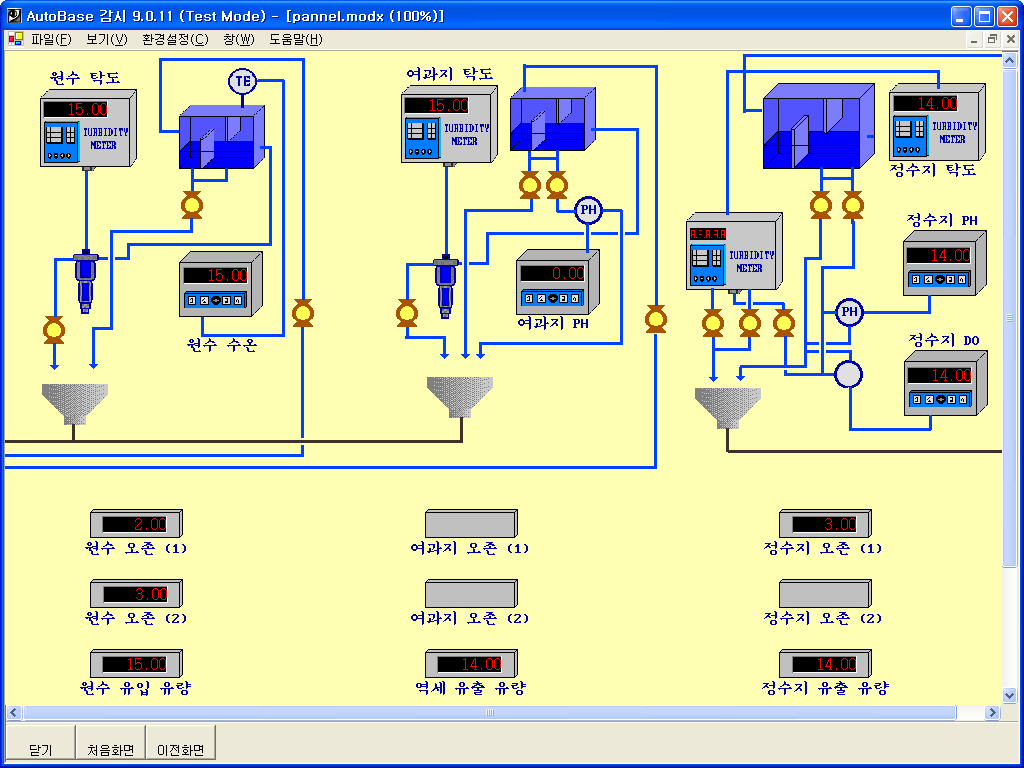1024x768 pixels.
Task: Open the 도움말(H) menu
Action: 295,40
